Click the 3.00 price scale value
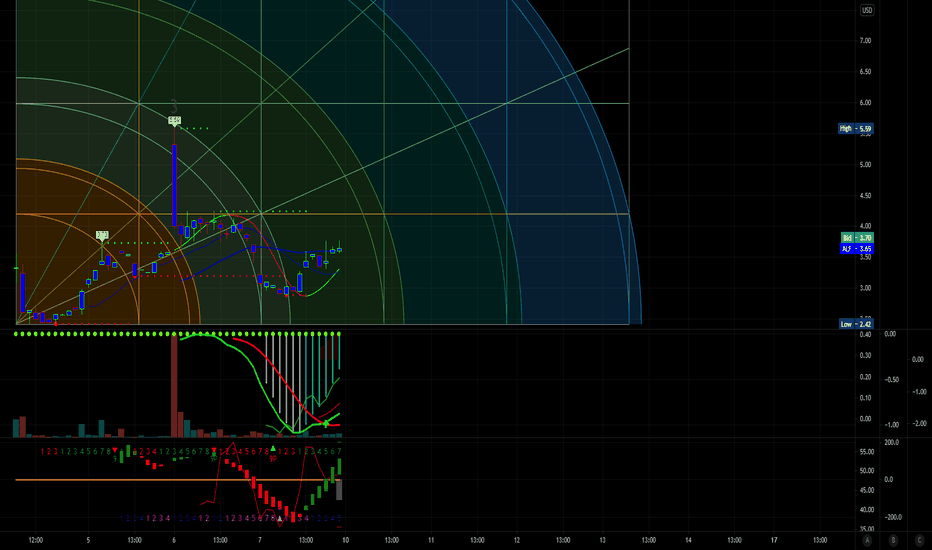Image resolution: width=932 pixels, height=550 pixels. pyautogui.click(x=865, y=288)
